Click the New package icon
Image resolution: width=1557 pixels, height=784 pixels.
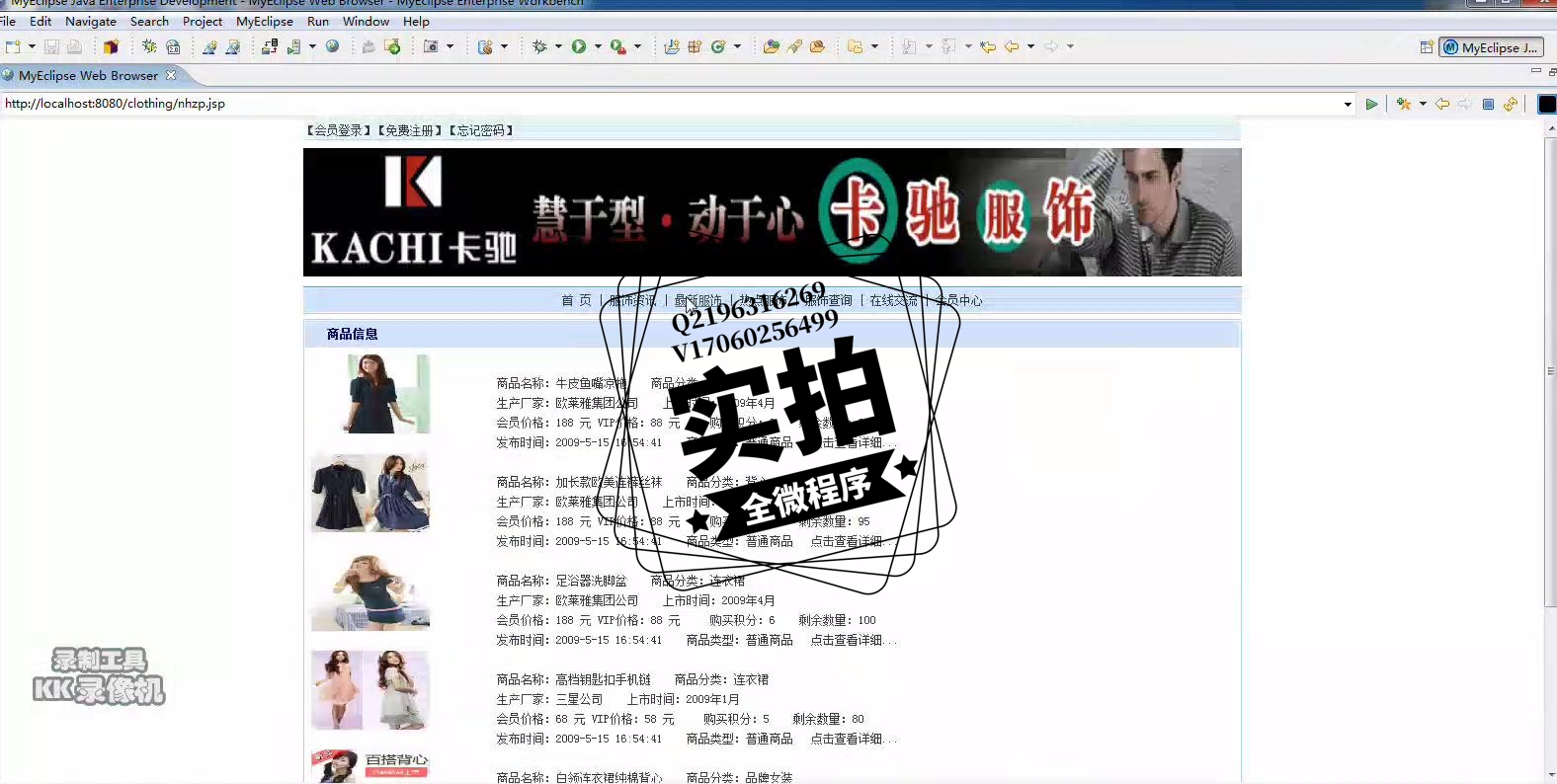(695, 46)
